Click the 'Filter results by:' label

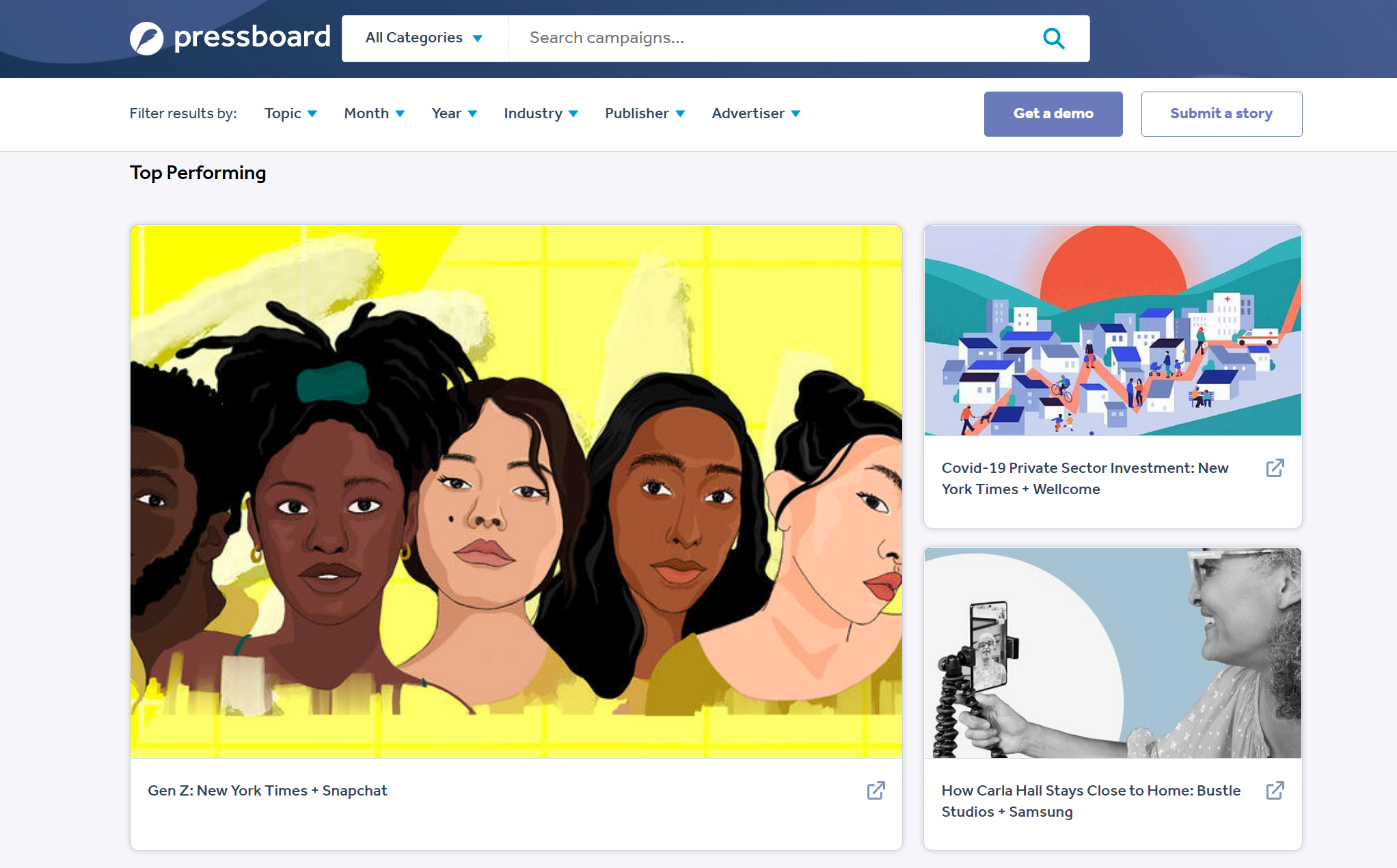183,113
